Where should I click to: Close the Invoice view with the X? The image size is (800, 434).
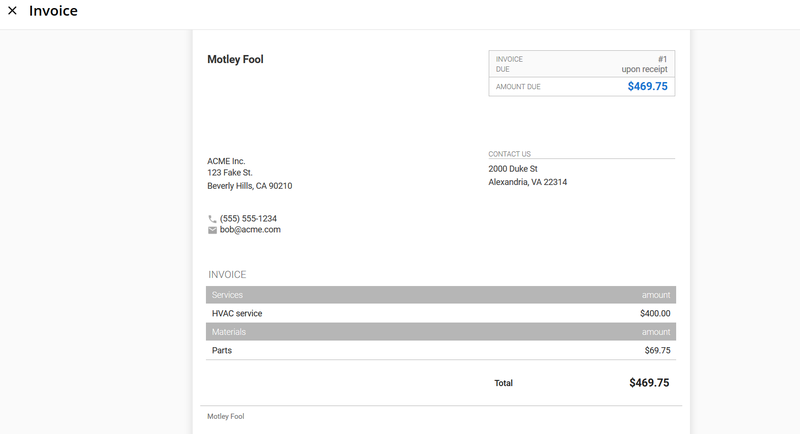(12, 10)
